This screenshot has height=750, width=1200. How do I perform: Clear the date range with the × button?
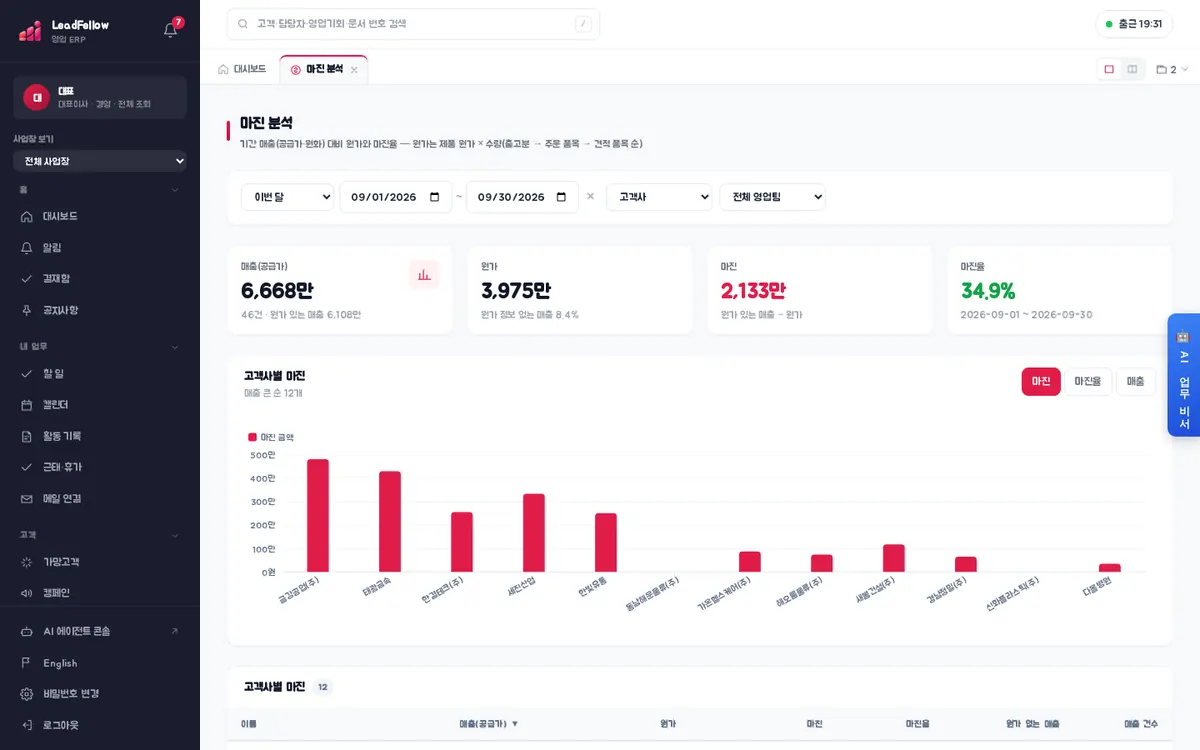(590, 197)
